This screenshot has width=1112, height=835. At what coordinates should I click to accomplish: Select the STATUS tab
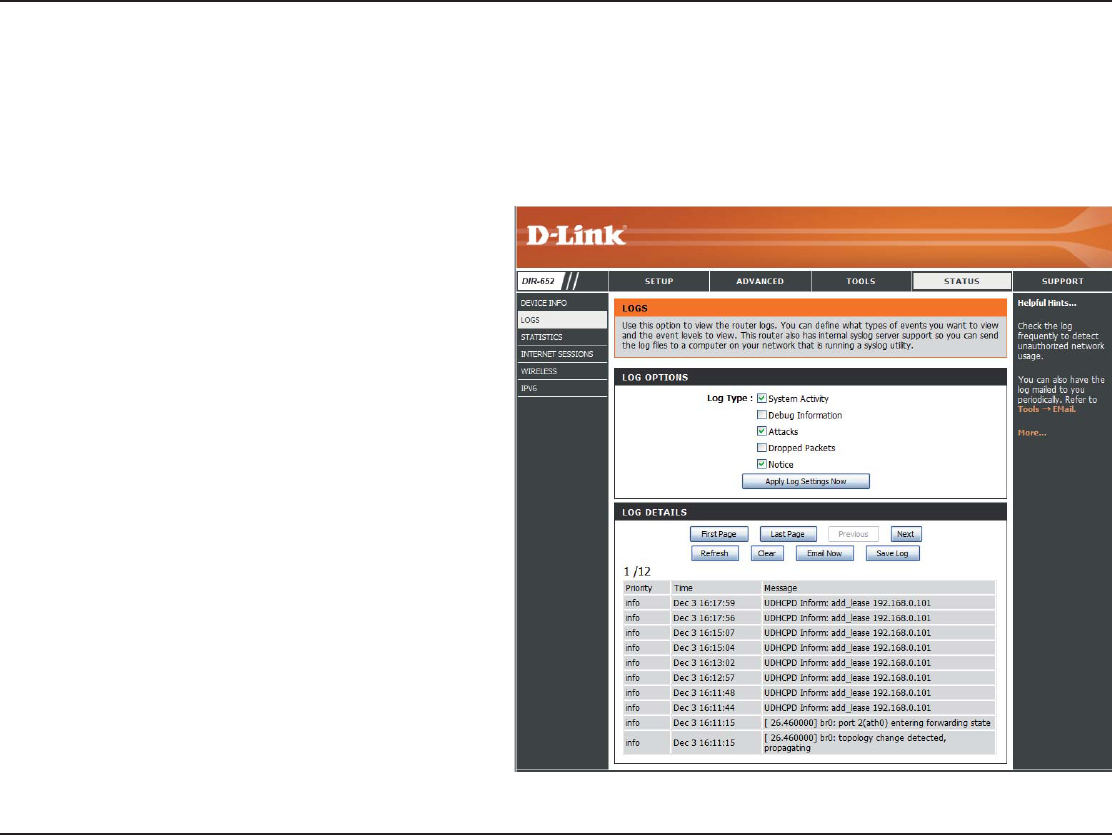point(962,281)
